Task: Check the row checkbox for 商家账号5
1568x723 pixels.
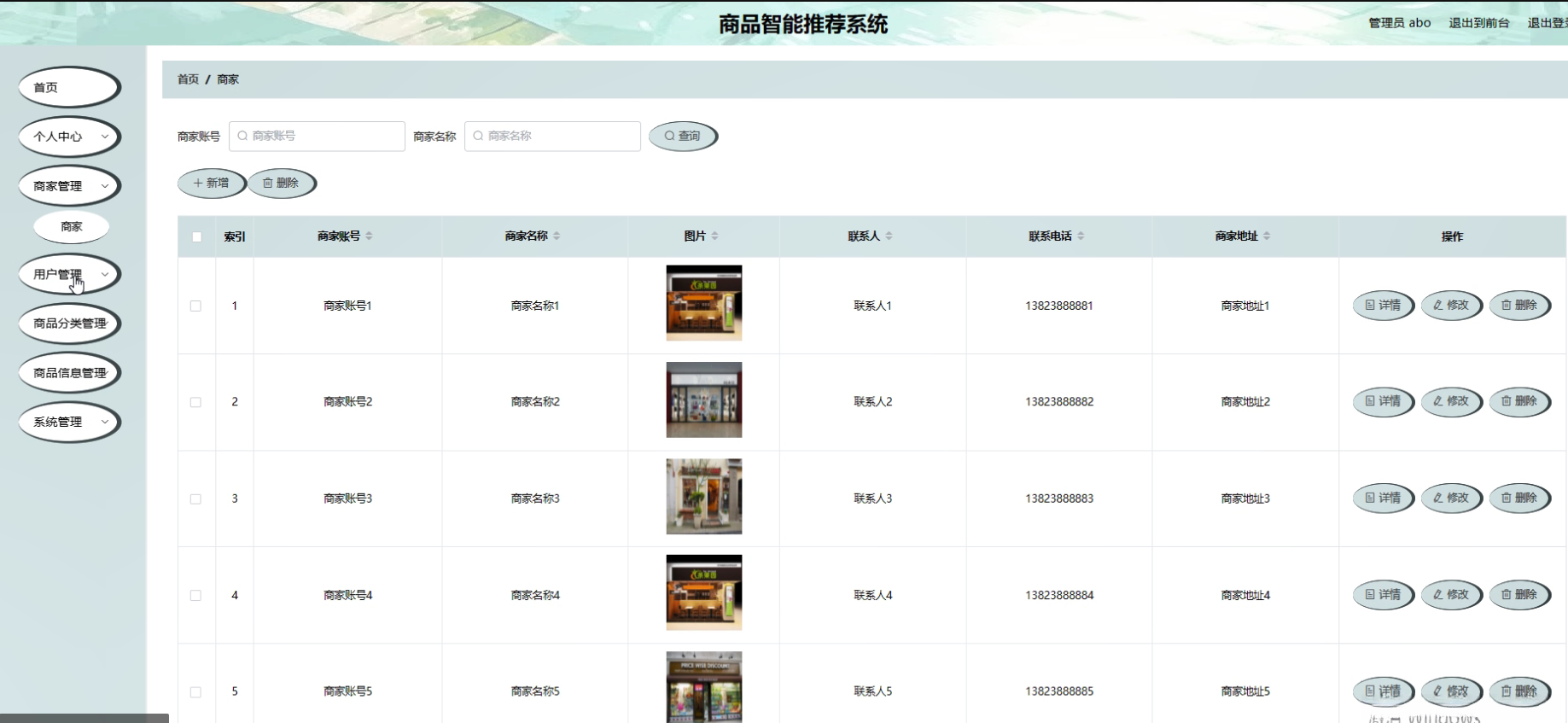Action: point(196,691)
